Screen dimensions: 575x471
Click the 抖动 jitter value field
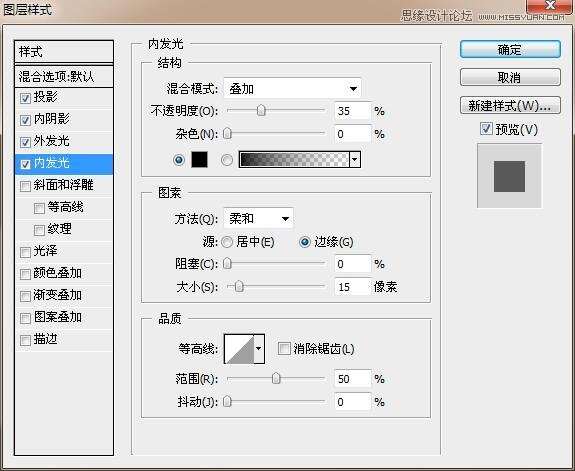[x=352, y=402]
